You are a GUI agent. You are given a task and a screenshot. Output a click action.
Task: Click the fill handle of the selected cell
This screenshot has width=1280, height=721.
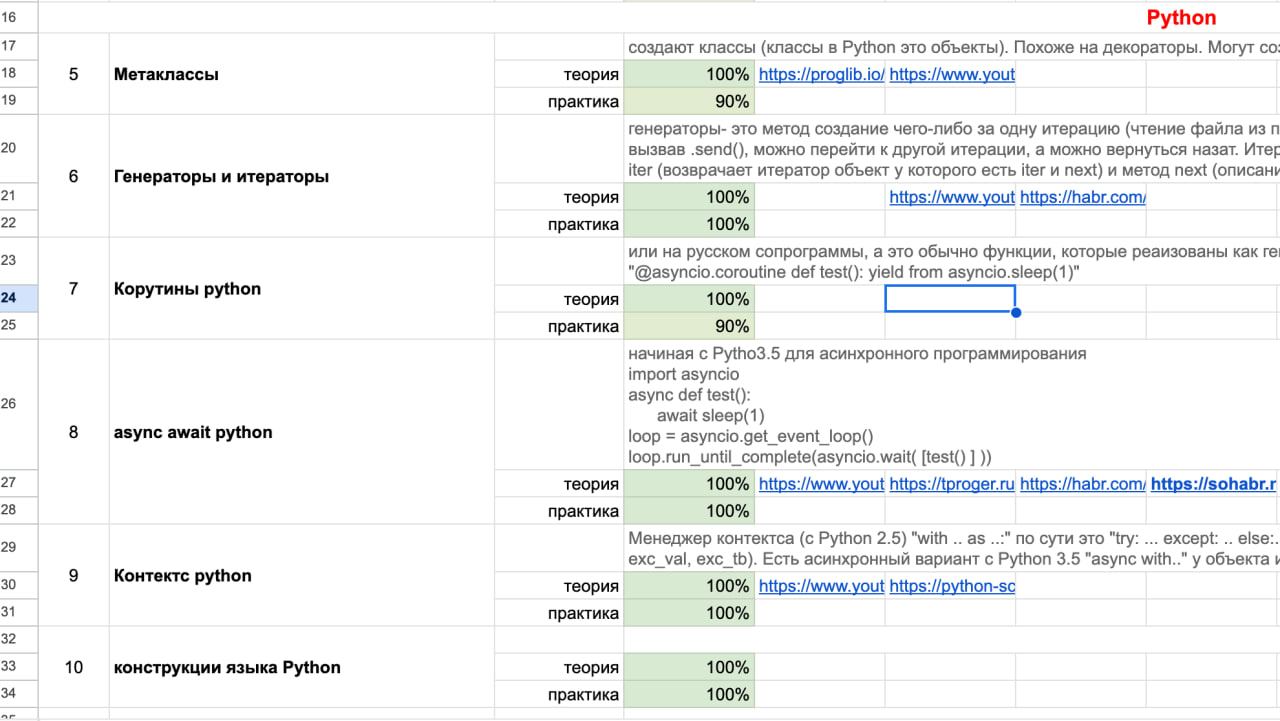[x=1016, y=313]
